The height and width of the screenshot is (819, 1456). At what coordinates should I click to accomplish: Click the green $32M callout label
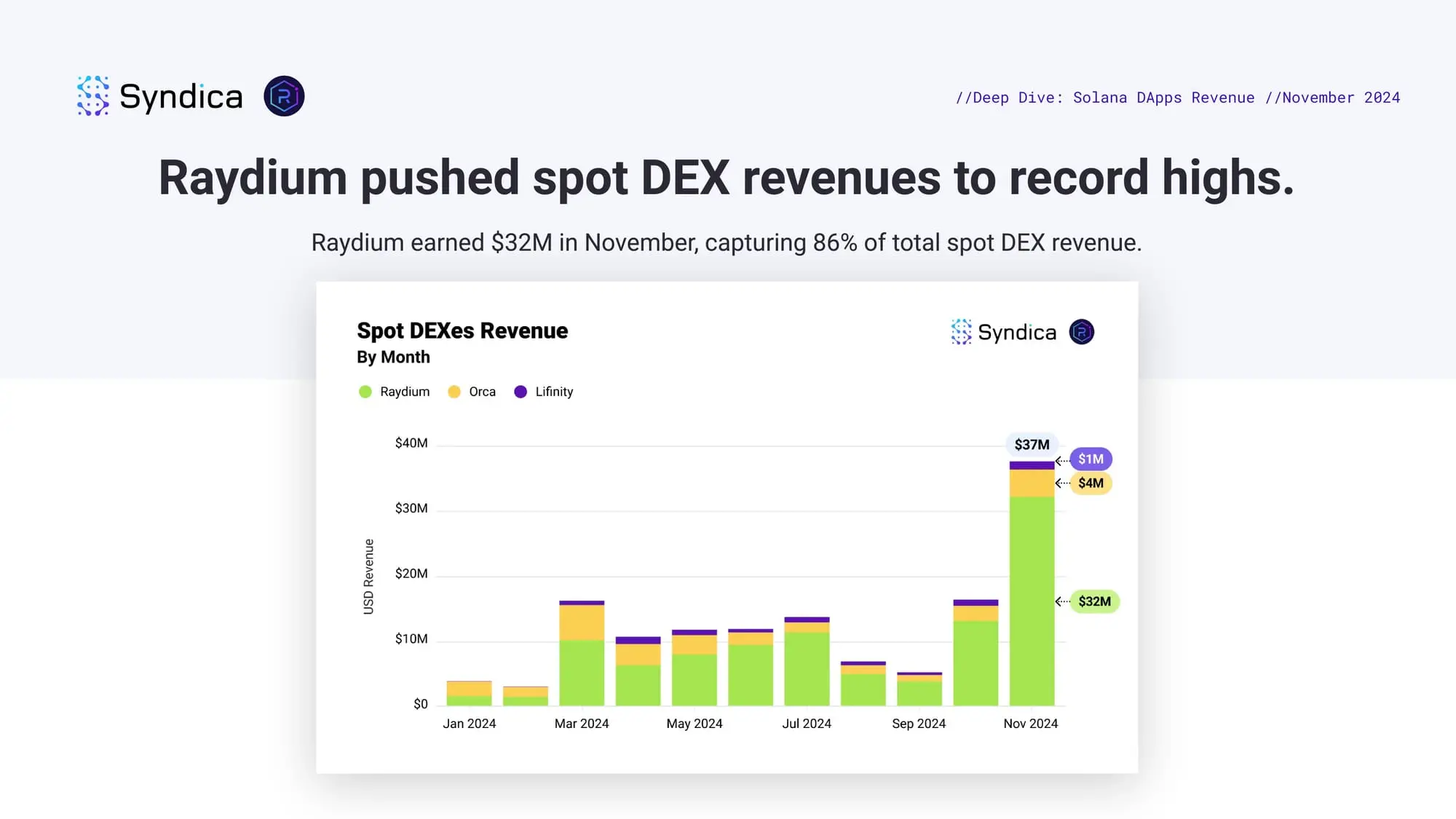(x=1094, y=601)
